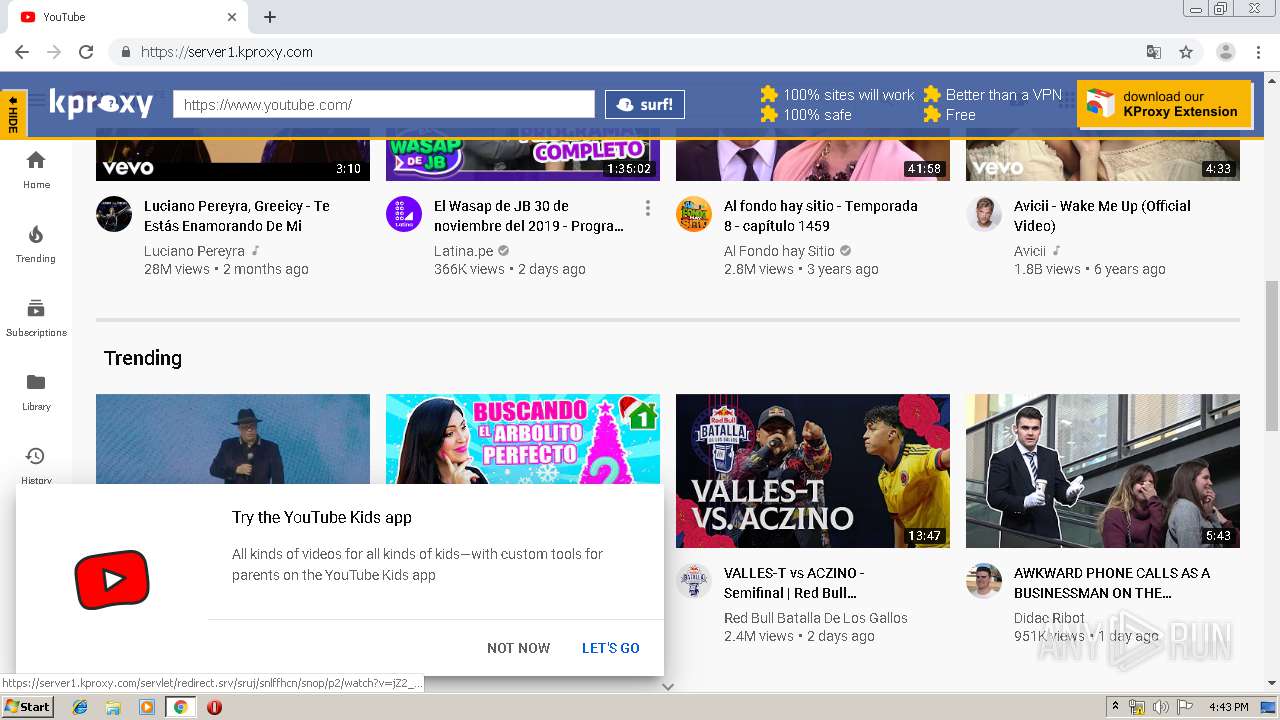Open Didac Ribot channel avatar

[984, 581]
